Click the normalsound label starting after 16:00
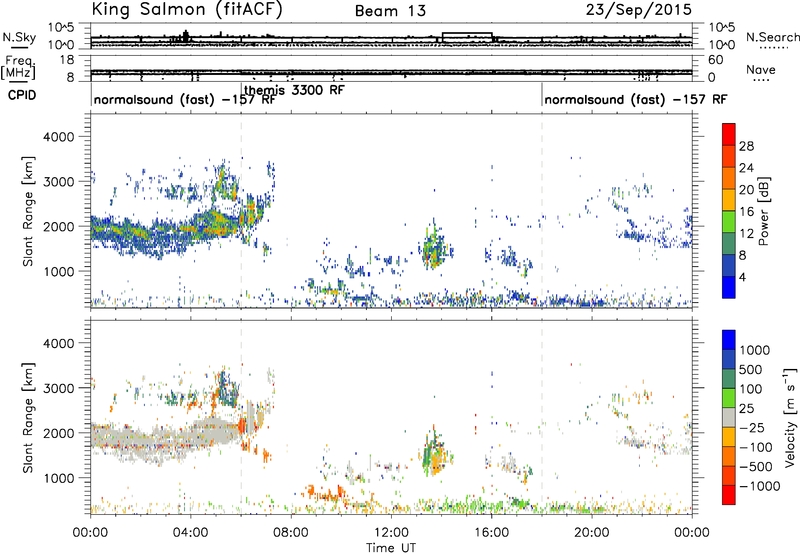Viewport: 800px width, 554px height. [x=635, y=99]
